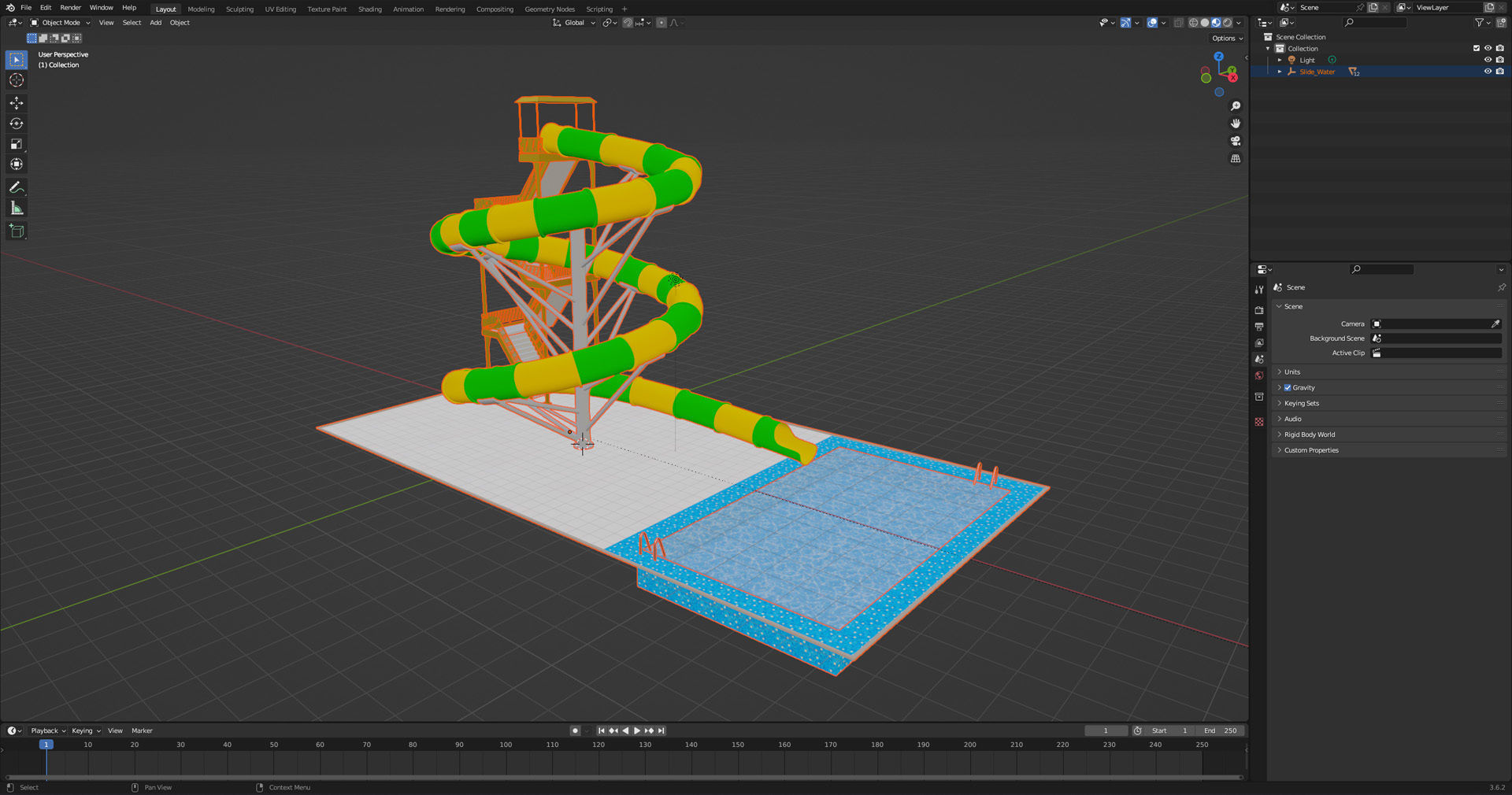Expand the Keying Sets panel
This screenshot has height=795, width=1512.
click(x=1301, y=403)
